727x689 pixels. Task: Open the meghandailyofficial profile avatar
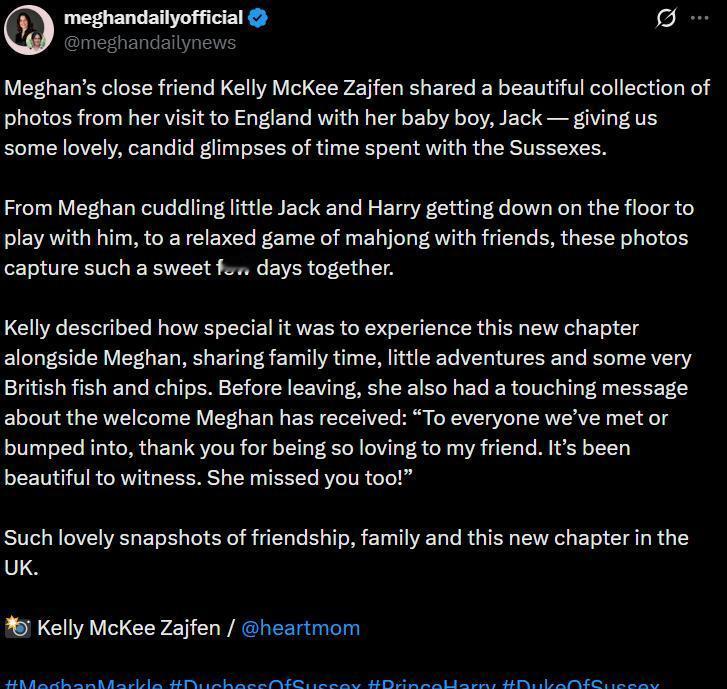[29, 30]
